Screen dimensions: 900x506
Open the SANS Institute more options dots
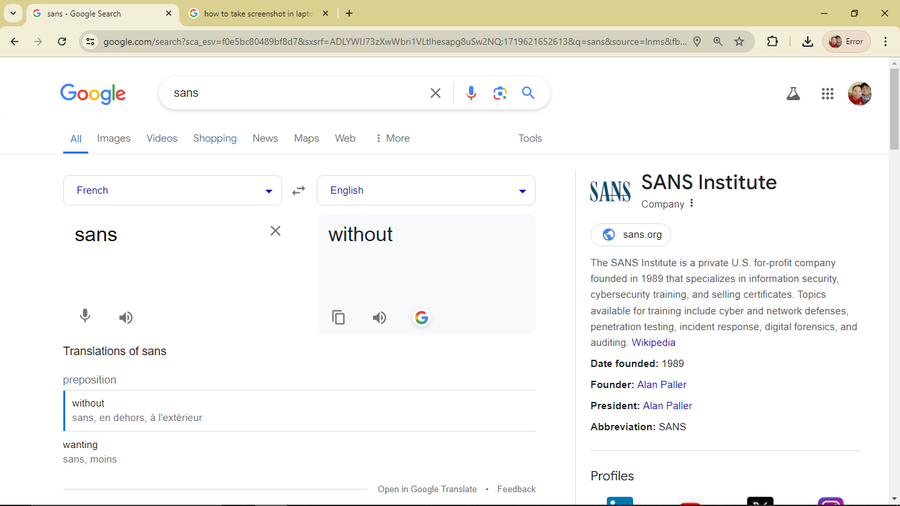click(692, 203)
